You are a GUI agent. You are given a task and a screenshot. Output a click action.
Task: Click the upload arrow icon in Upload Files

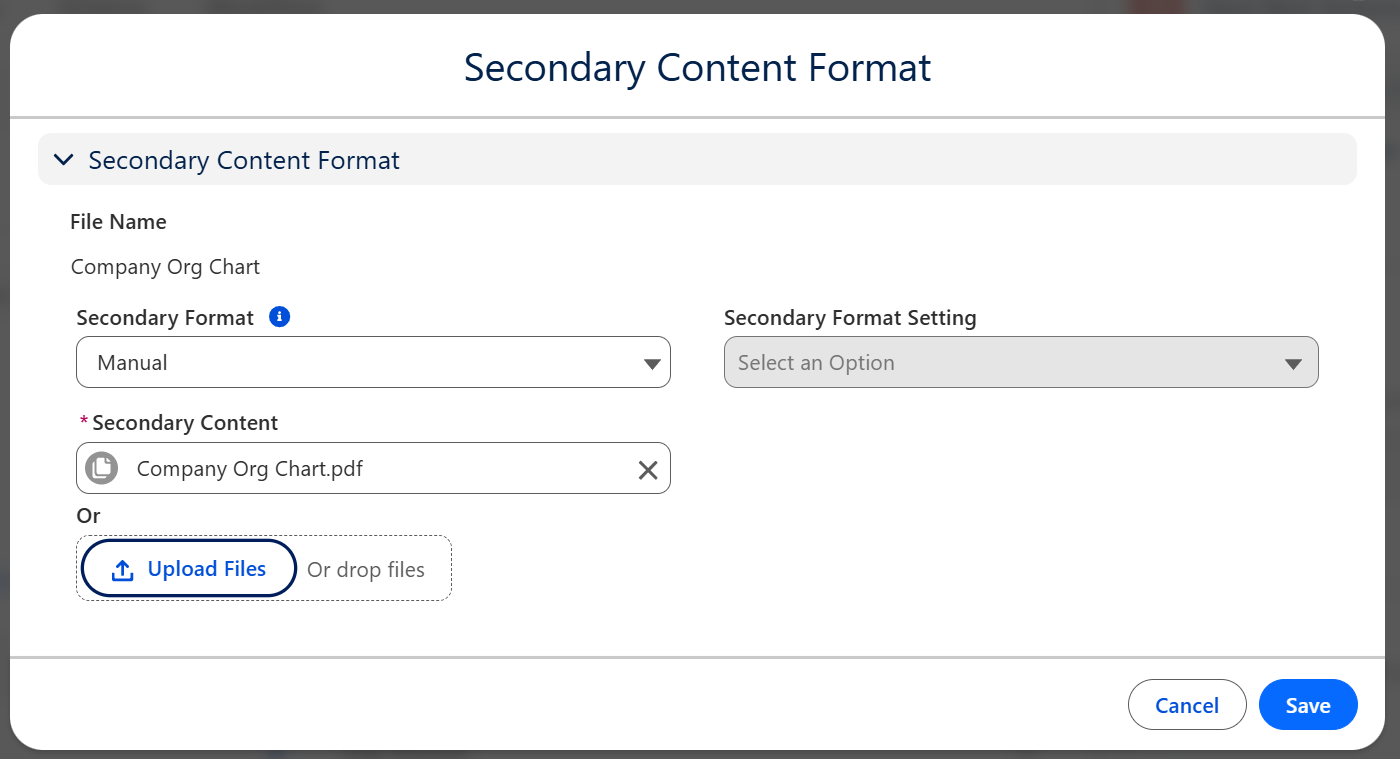click(122, 570)
